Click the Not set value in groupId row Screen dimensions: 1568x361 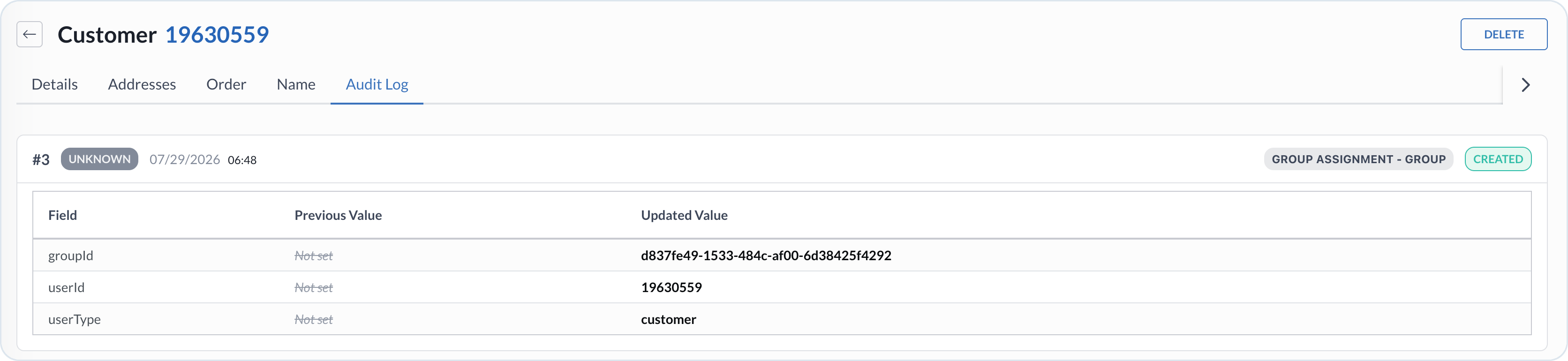coord(314,256)
